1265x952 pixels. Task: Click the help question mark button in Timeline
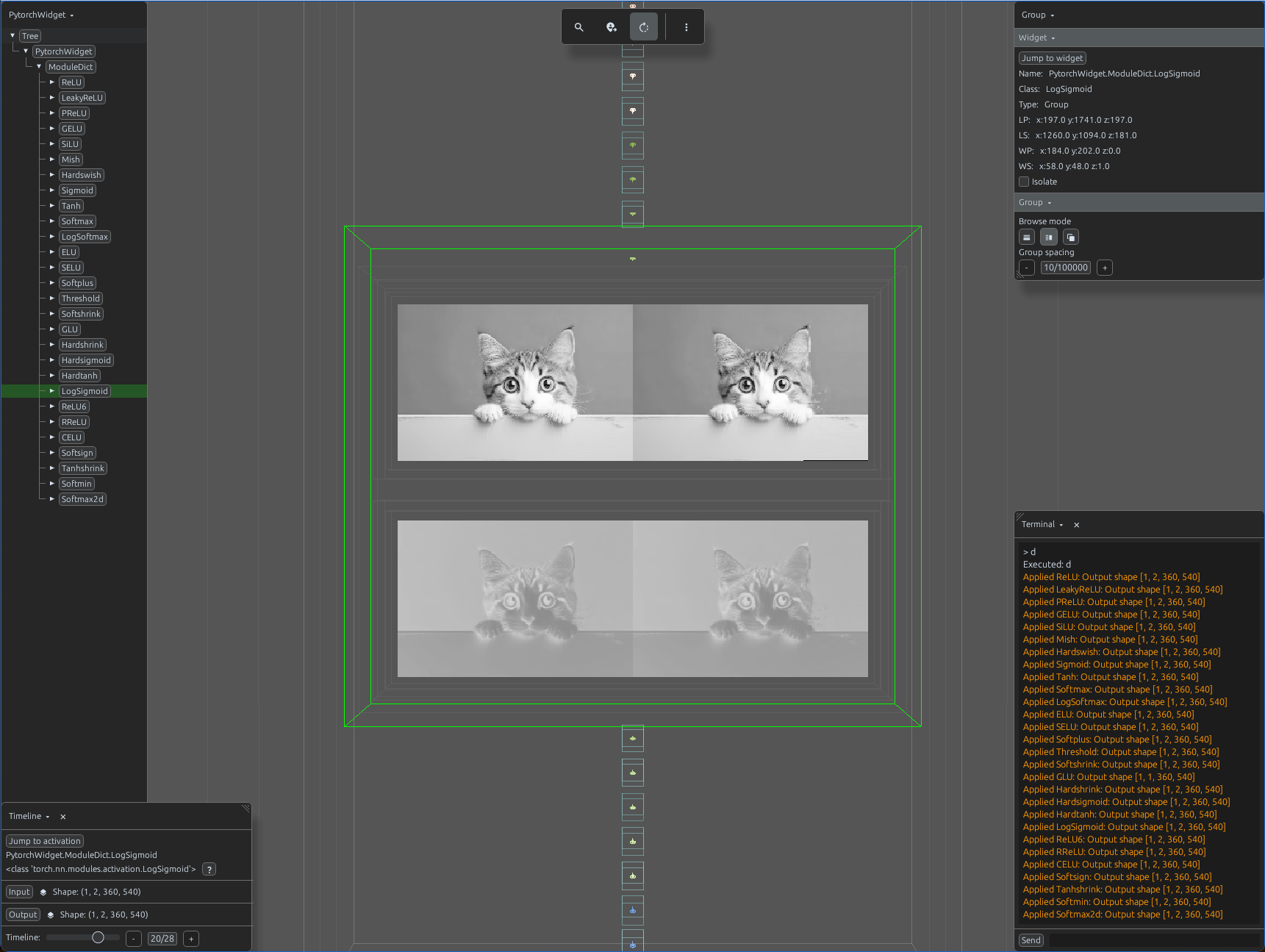click(209, 870)
